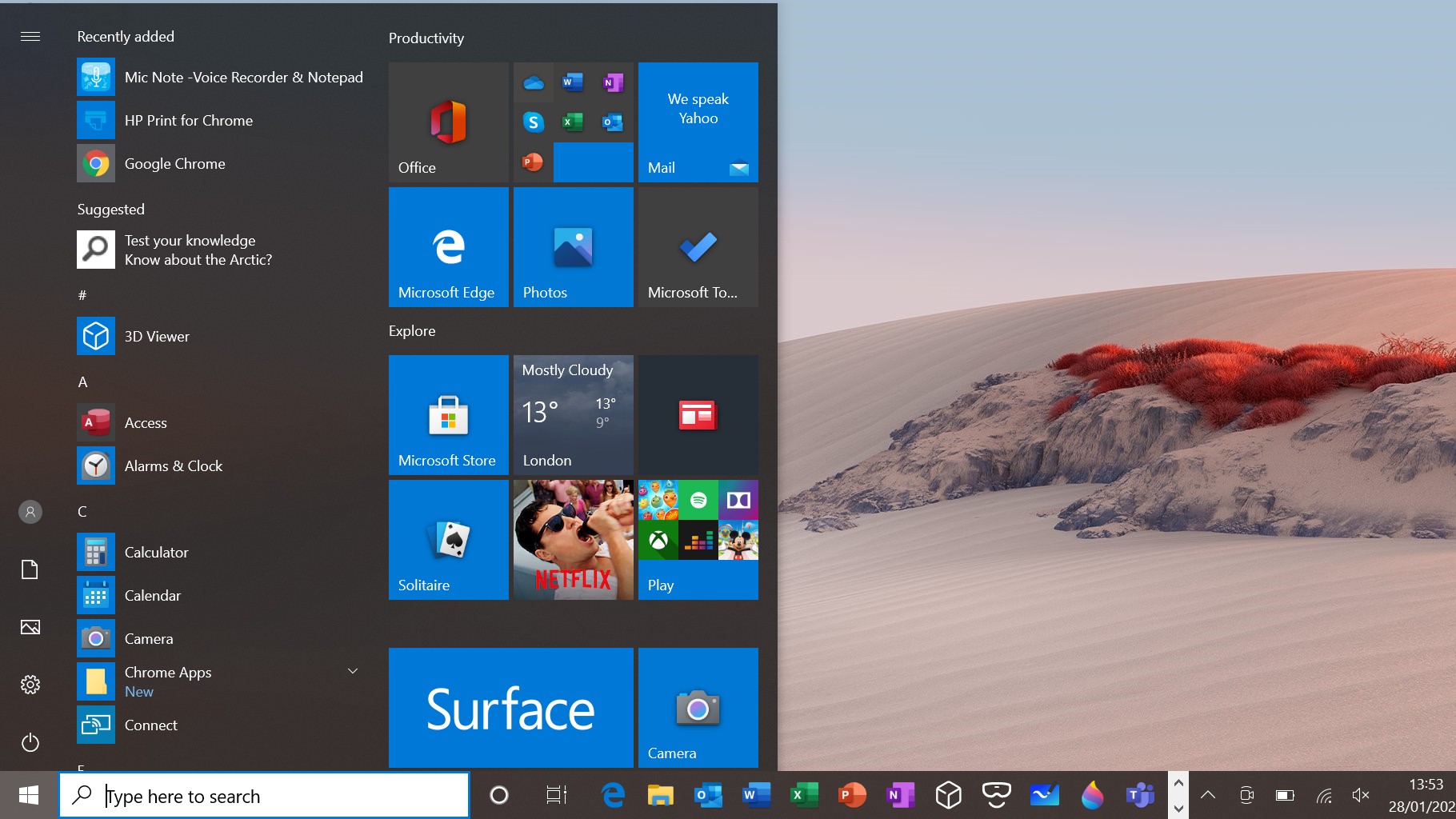This screenshot has height=819, width=1456.
Task: Open Google Chrome from recently added
Action: click(x=221, y=164)
